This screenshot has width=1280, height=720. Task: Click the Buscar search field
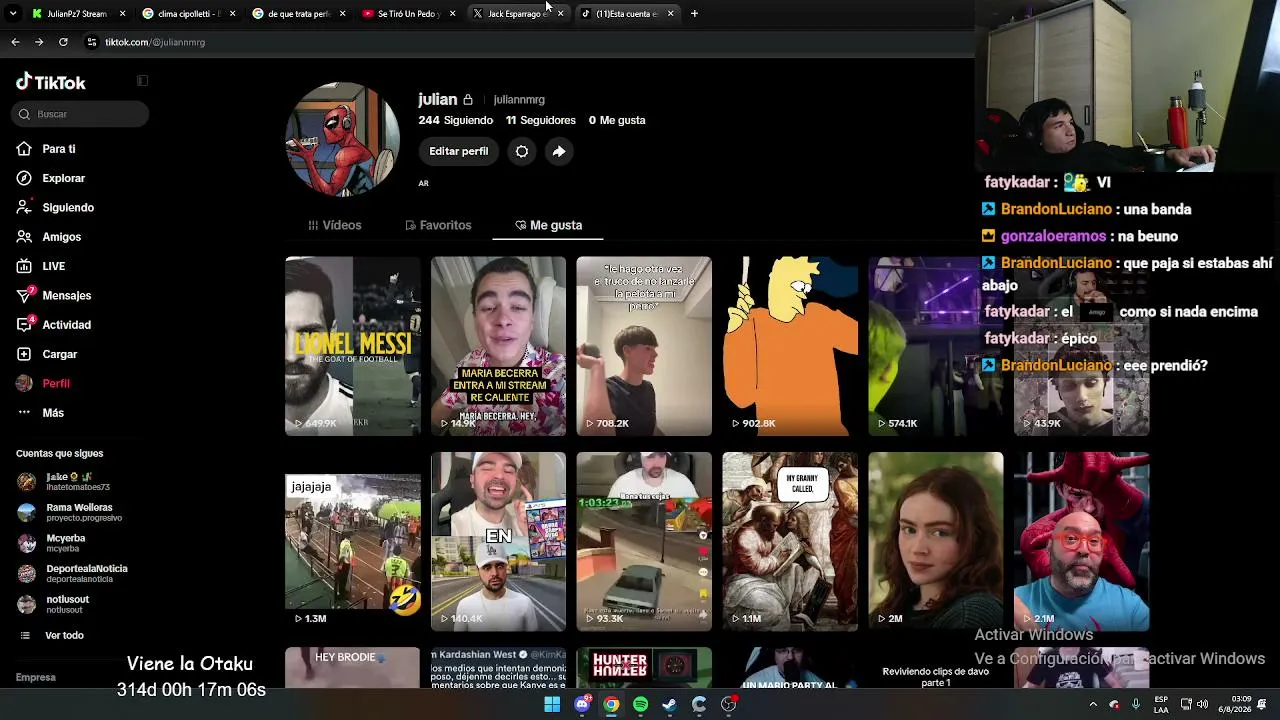[82, 114]
